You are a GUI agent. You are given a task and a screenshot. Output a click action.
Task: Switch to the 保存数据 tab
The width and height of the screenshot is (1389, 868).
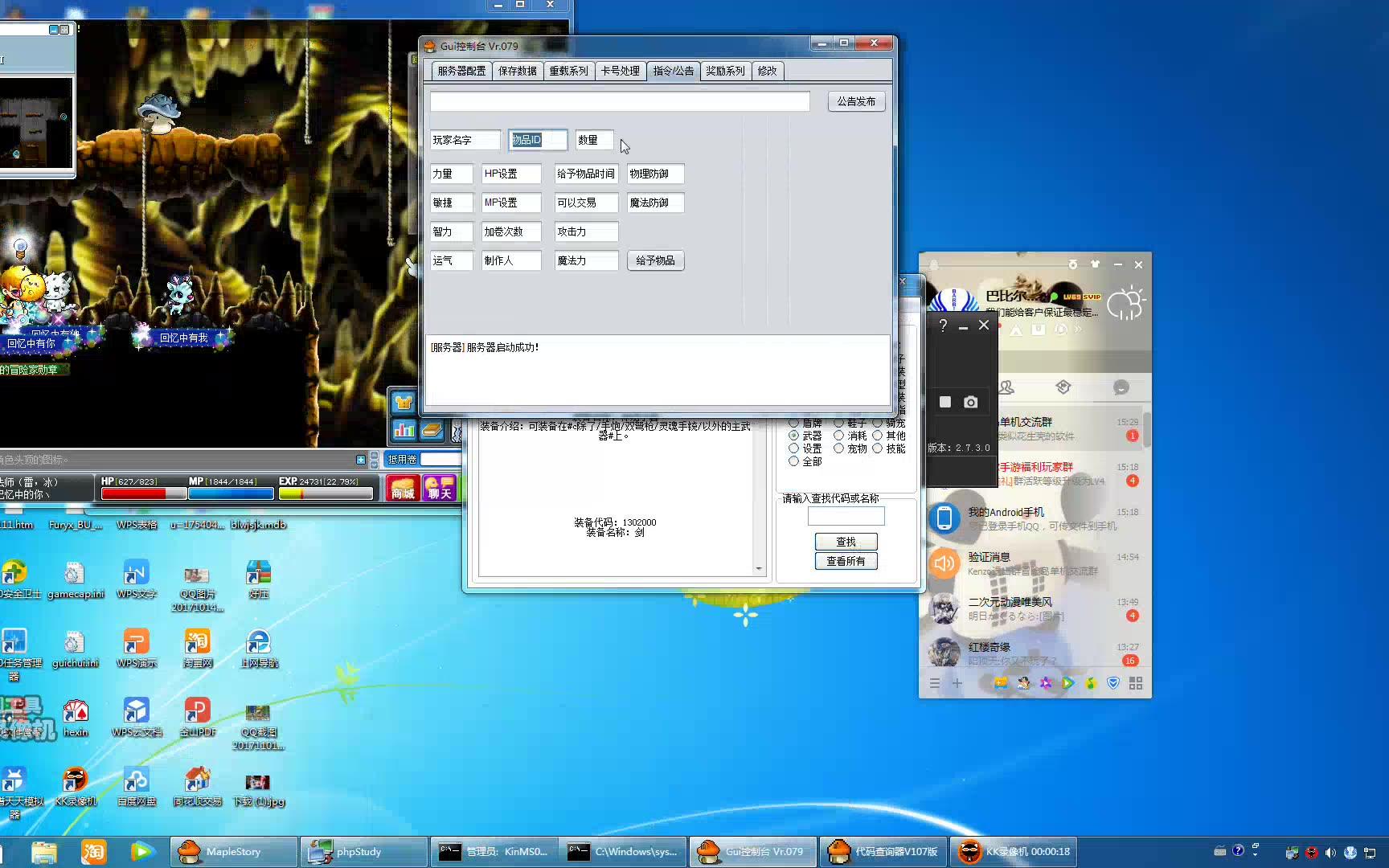coord(517,71)
